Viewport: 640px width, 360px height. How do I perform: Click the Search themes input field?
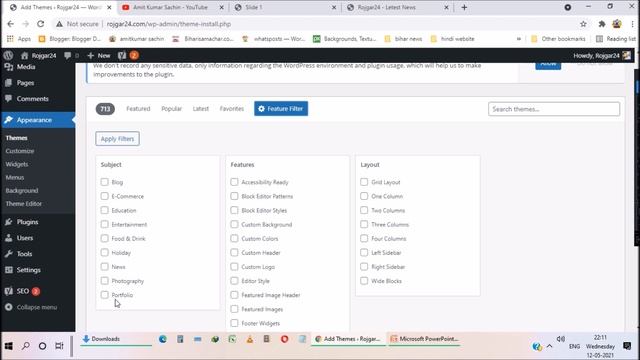[x=554, y=109]
